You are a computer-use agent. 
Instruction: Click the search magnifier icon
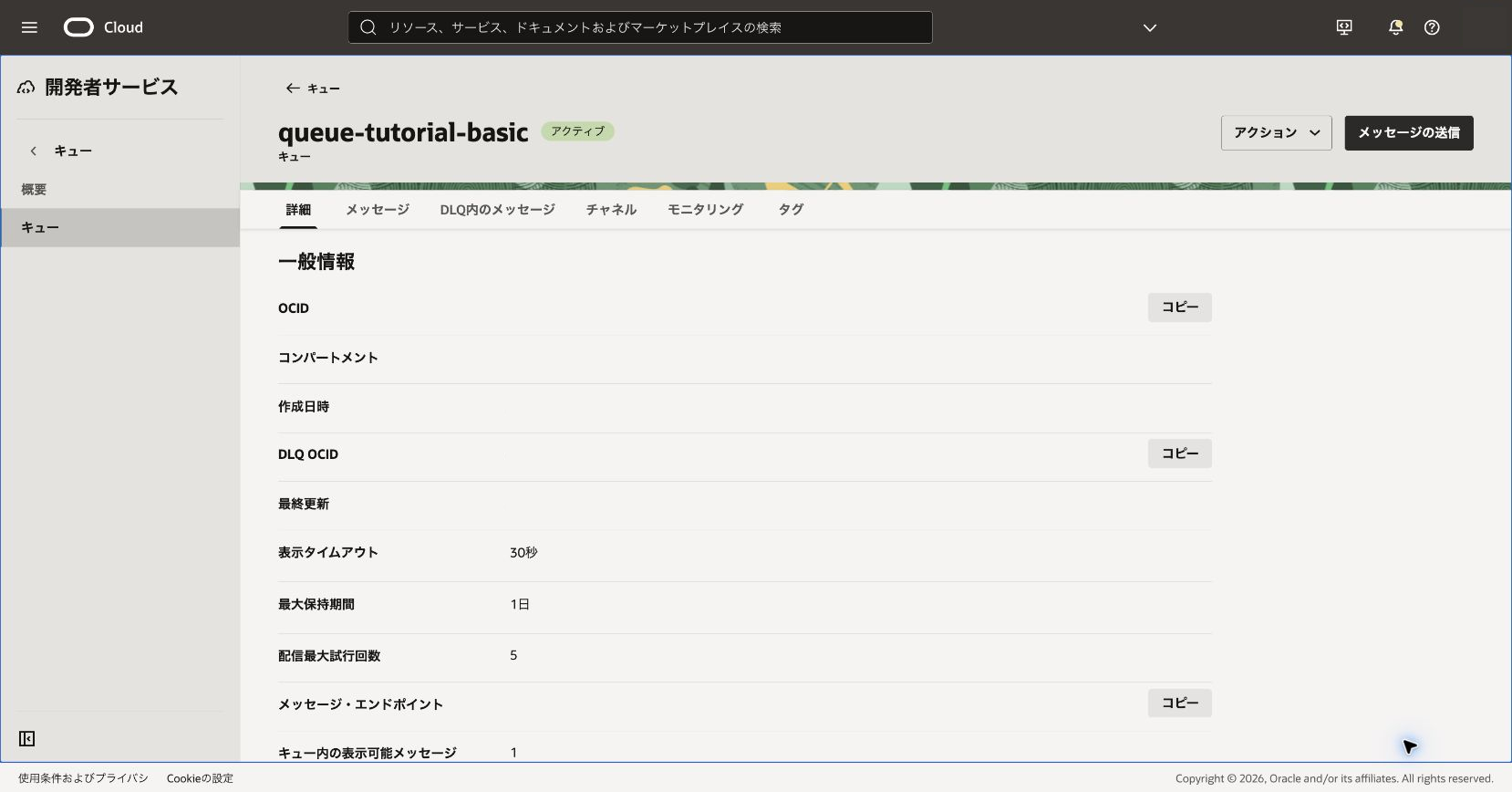pyautogui.click(x=368, y=27)
